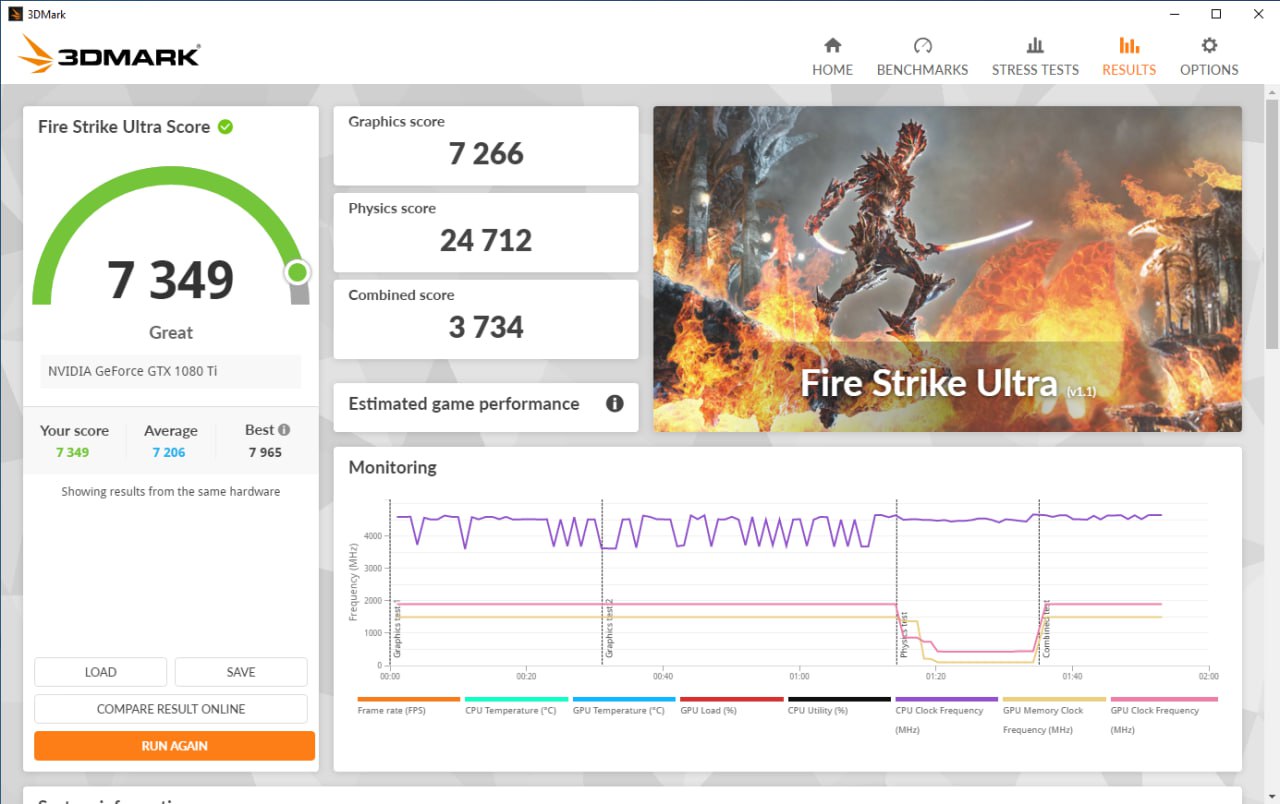Click the Great rating label
Viewport: 1280px width, 804px height.
pos(171,333)
